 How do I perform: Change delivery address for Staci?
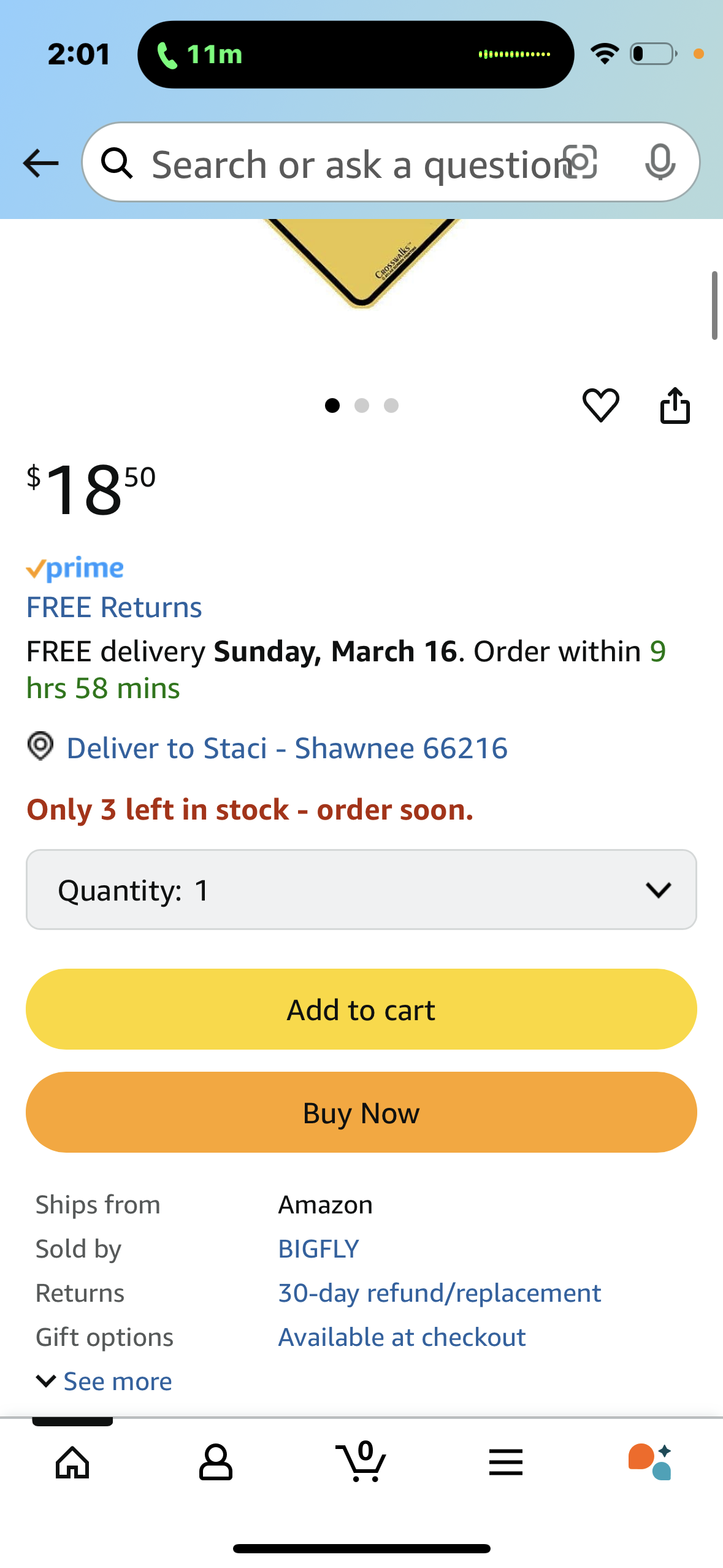[286, 748]
